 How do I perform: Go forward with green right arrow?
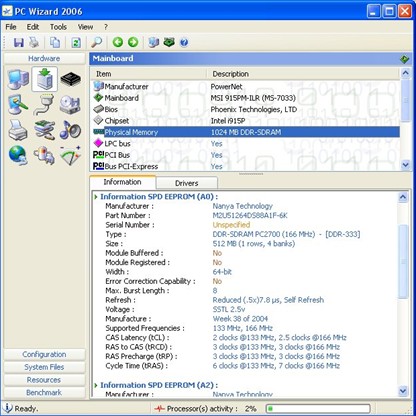click(x=133, y=42)
